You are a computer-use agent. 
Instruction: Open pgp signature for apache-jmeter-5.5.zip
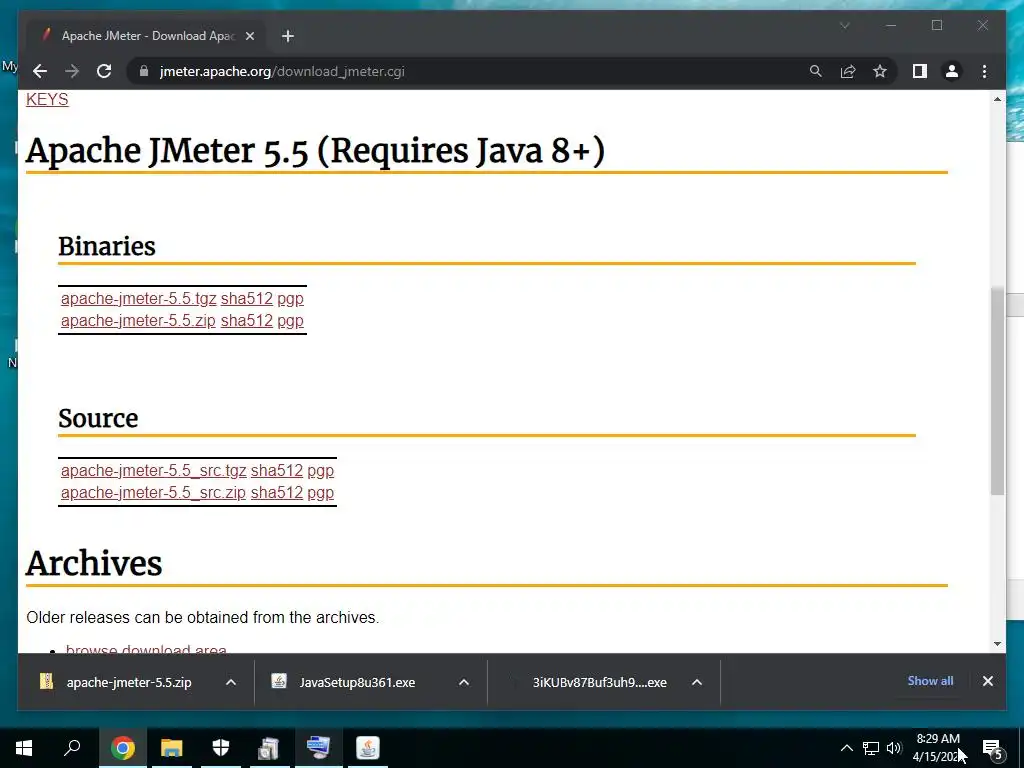(x=291, y=321)
